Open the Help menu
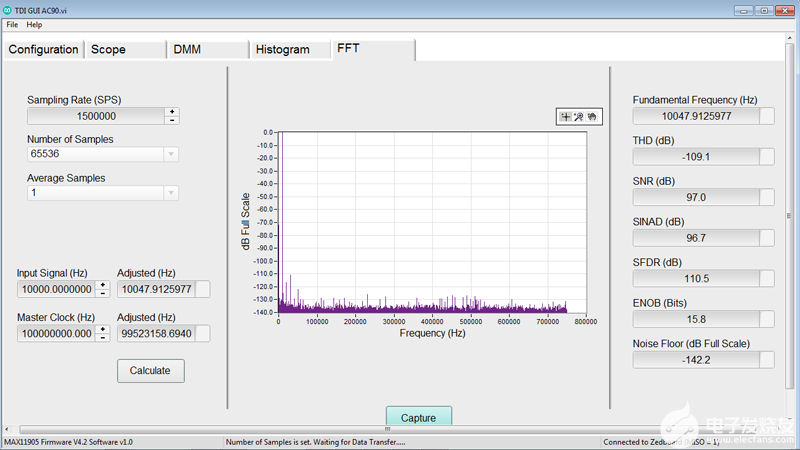This screenshot has width=800, height=450. coord(34,24)
